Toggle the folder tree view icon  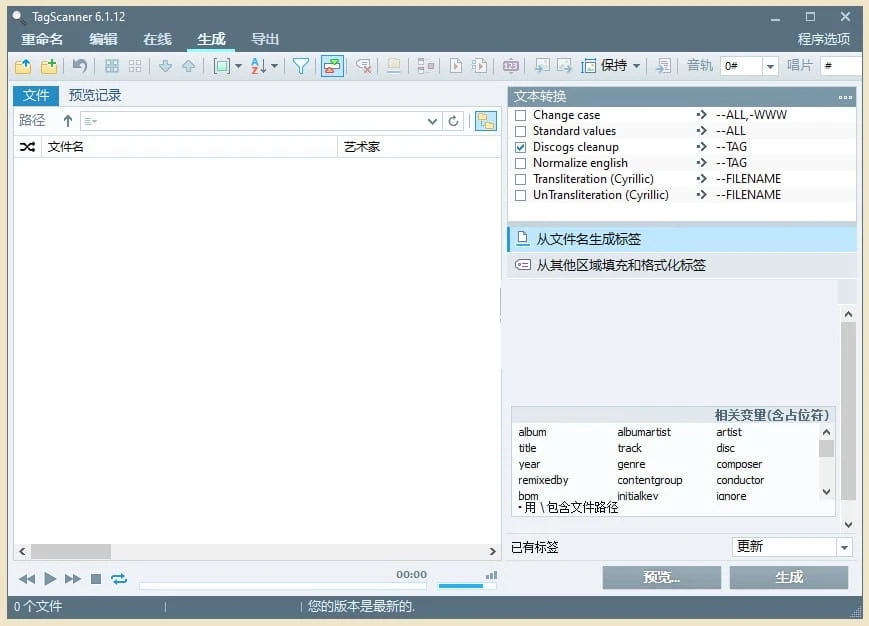pyautogui.click(x=486, y=121)
